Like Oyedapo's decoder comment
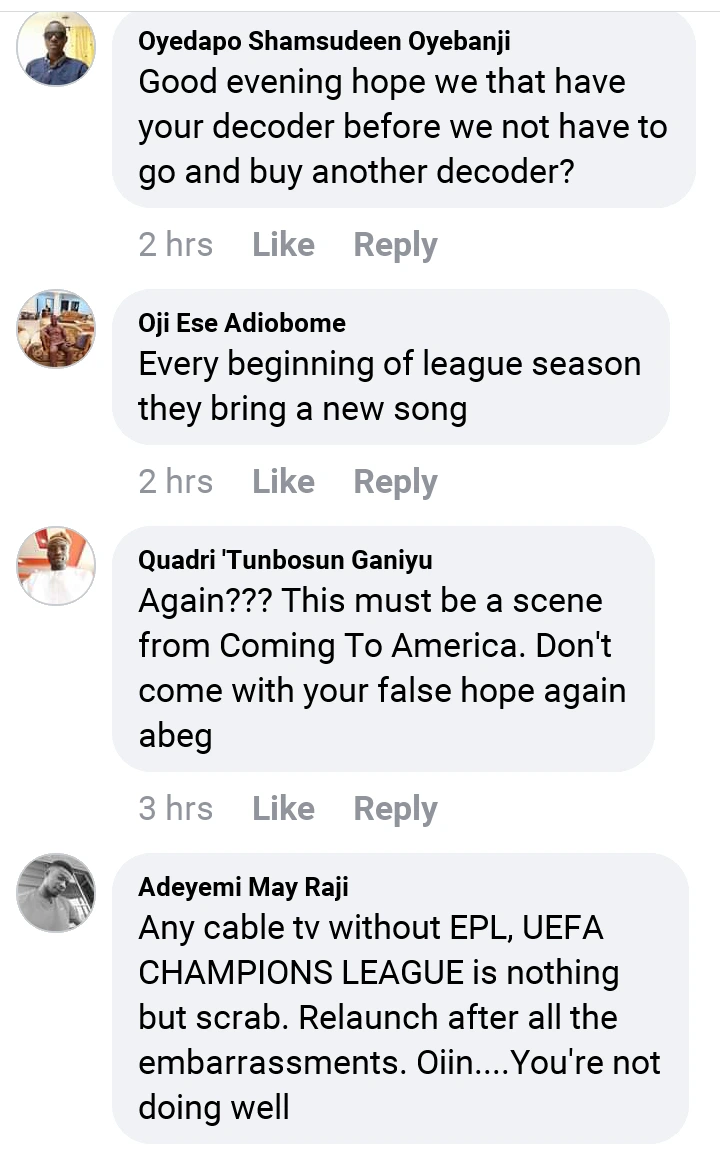720x1149 pixels. (283, 245)
